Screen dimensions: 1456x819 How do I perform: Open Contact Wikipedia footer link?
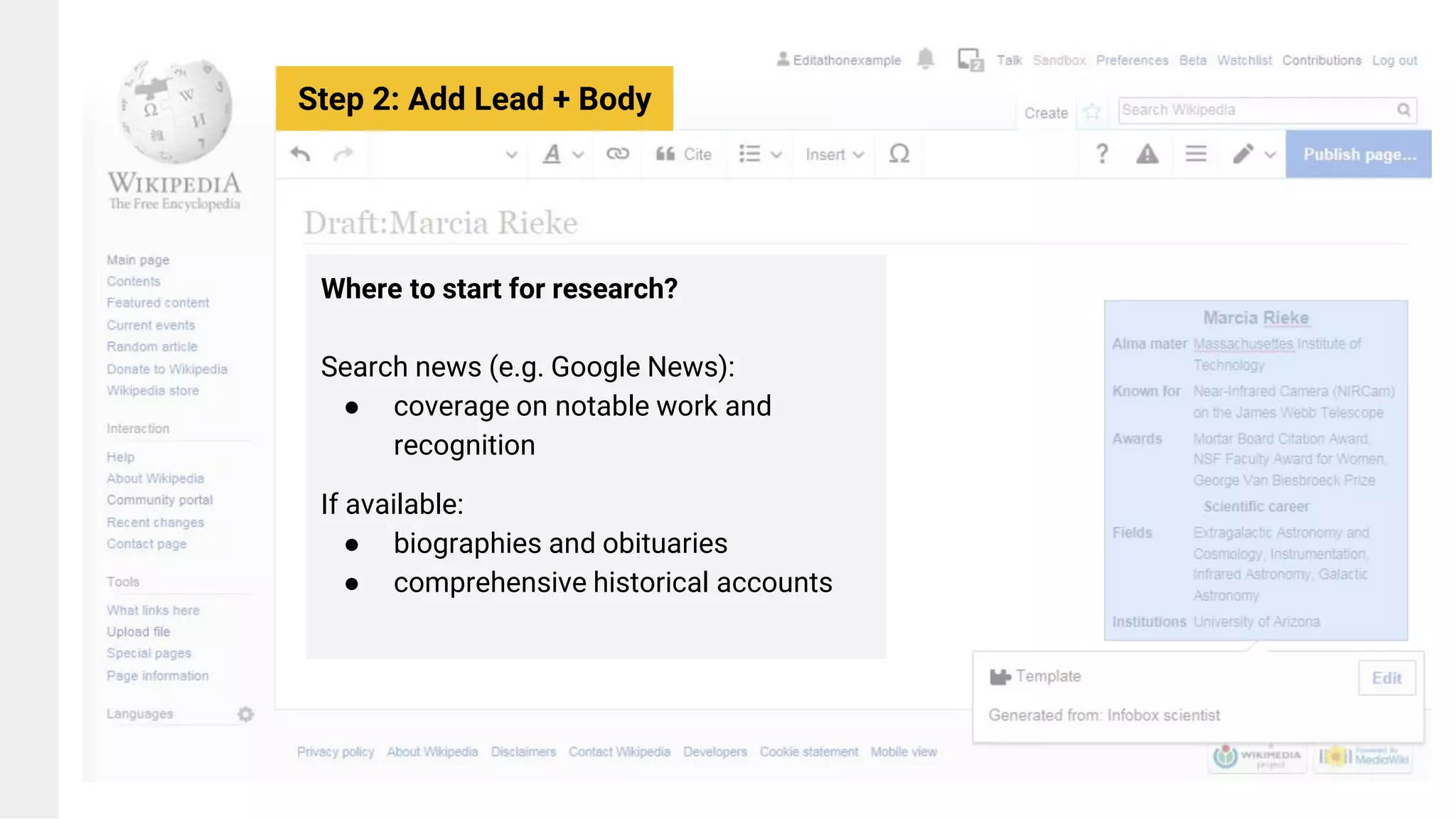point(619,752)
